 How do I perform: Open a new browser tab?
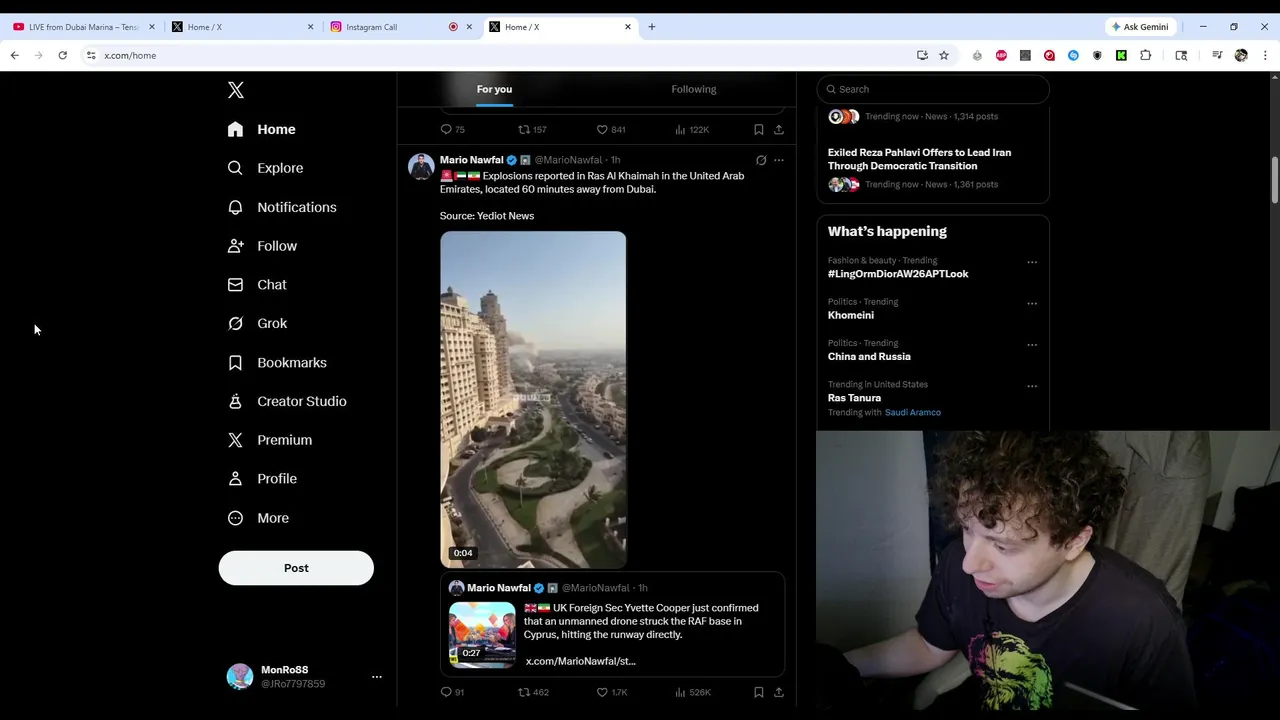pos(652,27)
